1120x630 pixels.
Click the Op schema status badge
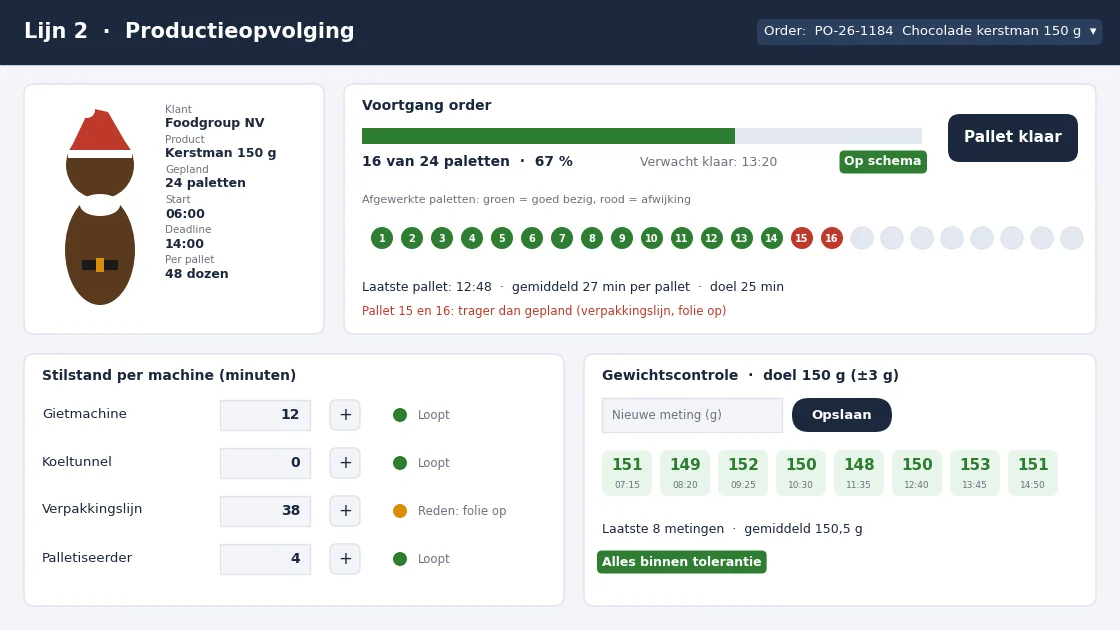pyautogui.click(x=883, y=161)
